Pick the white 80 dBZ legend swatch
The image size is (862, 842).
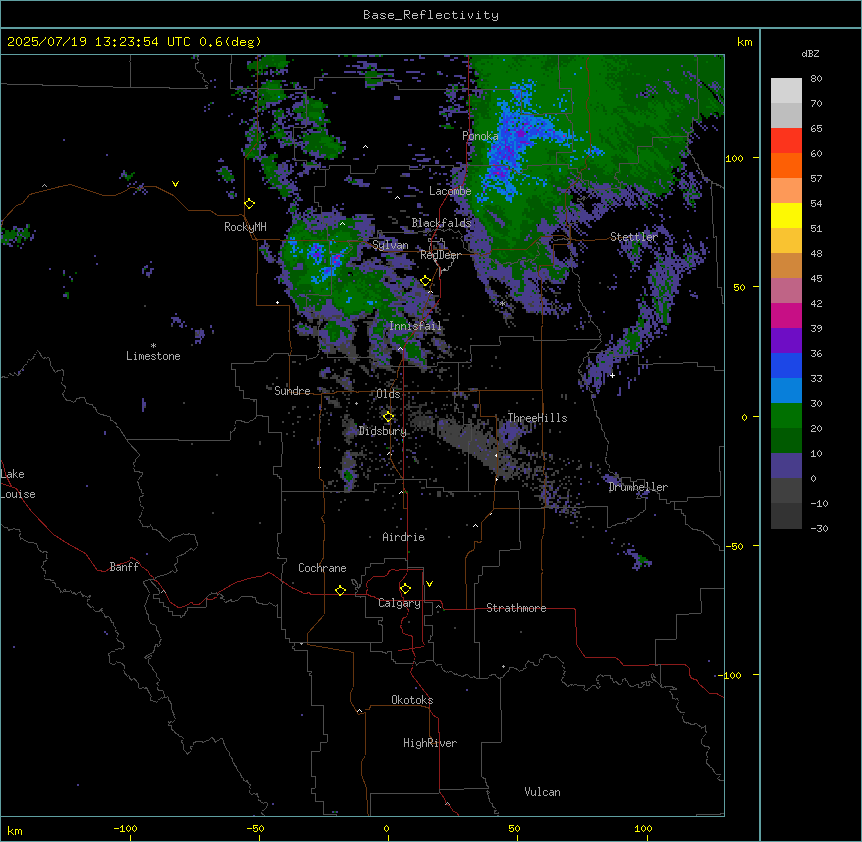(786, 91)
